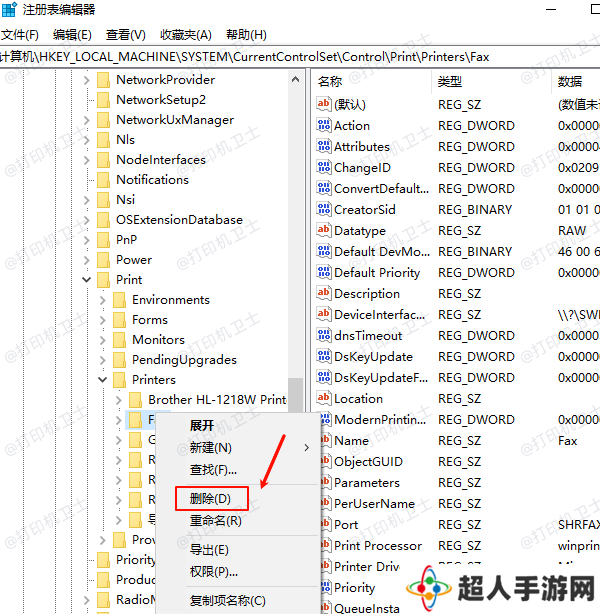Image resolution: width=600 pixels, height=614 pixels.
Task: Open the 新建(N) submenu arrow
Action: pos(306,448)
